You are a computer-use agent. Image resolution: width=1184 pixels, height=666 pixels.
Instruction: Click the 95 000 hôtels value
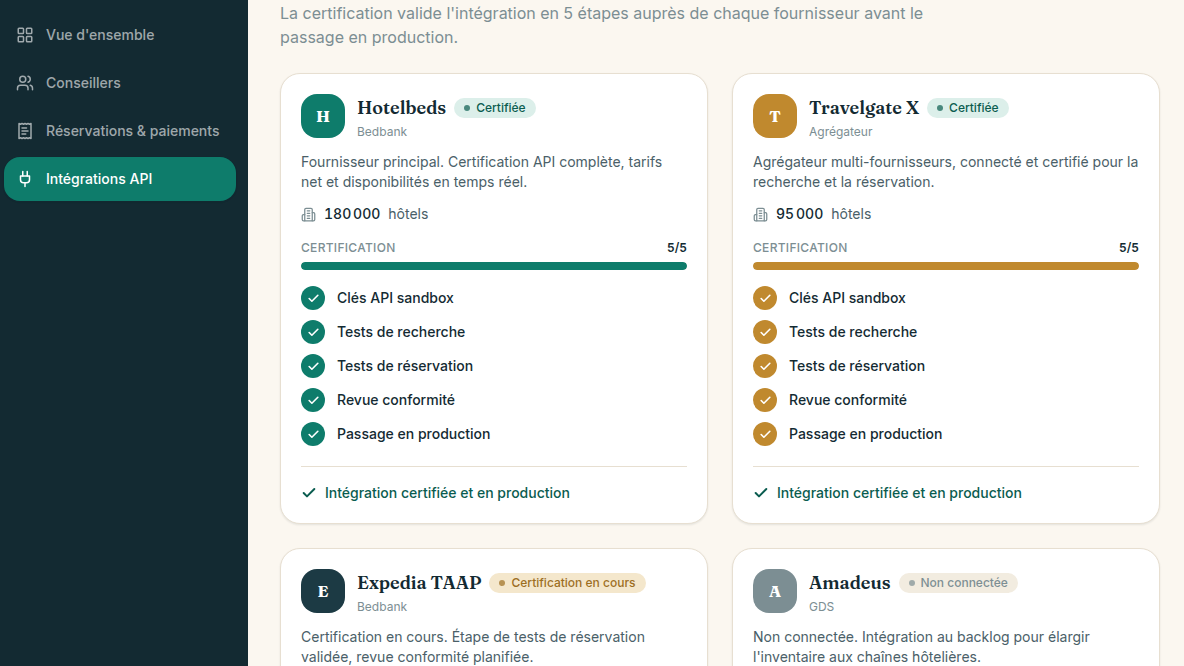click(824, 214)
